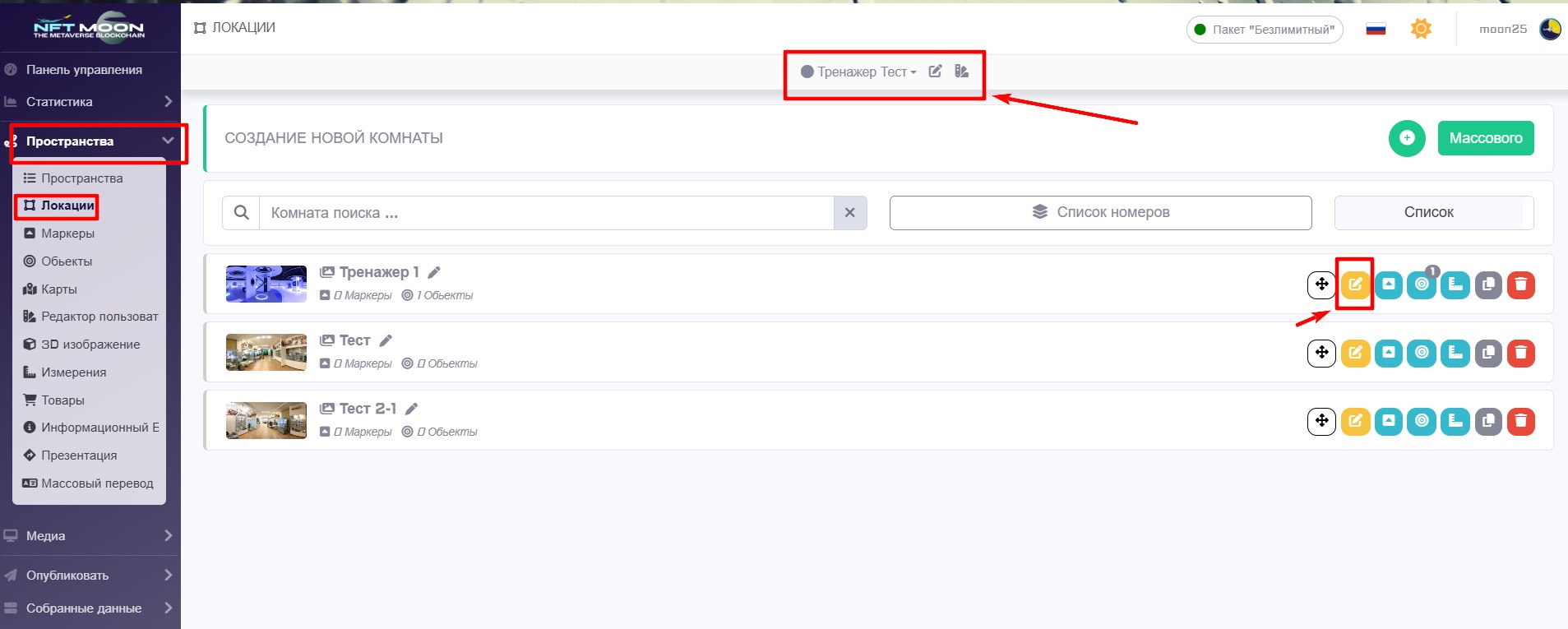The image size is (1568, 629).
Task: Open objects target button for Тренажер 1
Action: pos(1422,284)
